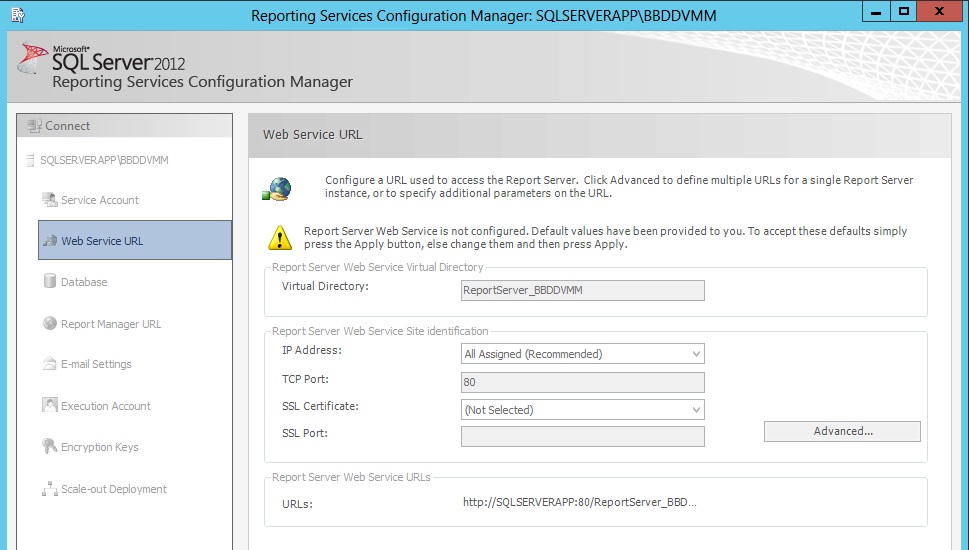Click the Report Manager URL icon

click(50, 324)
